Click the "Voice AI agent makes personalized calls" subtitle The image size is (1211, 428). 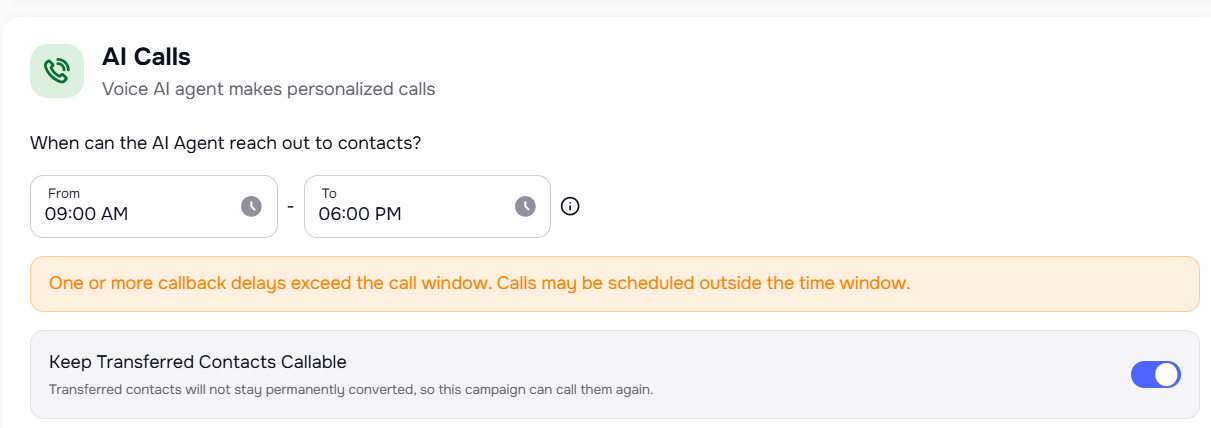268,89
